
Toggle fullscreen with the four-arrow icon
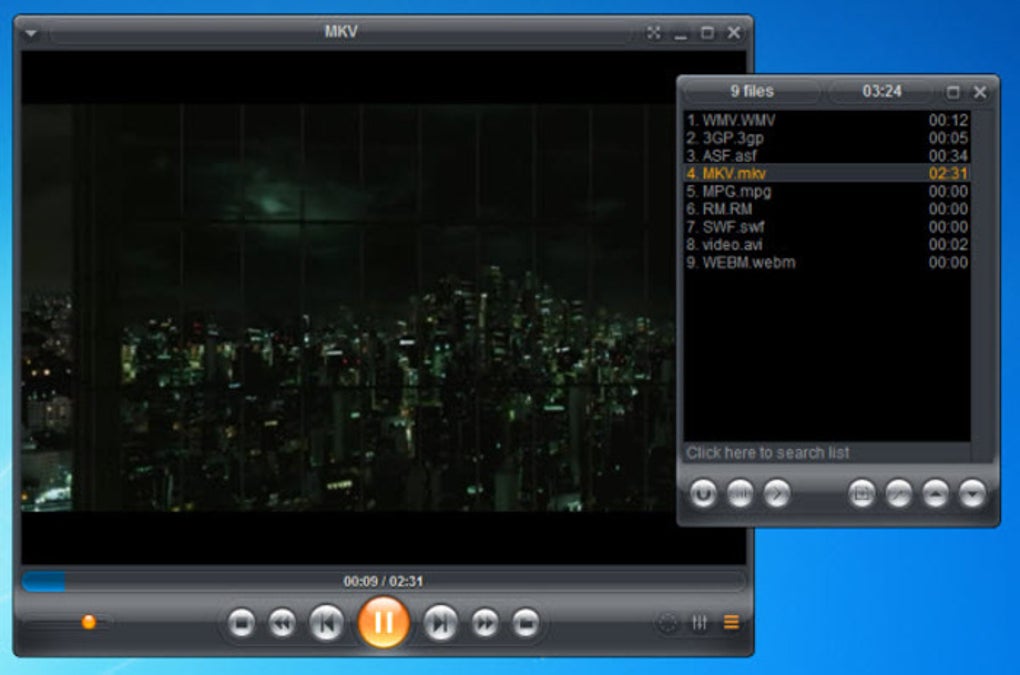(x=654, y=33)
